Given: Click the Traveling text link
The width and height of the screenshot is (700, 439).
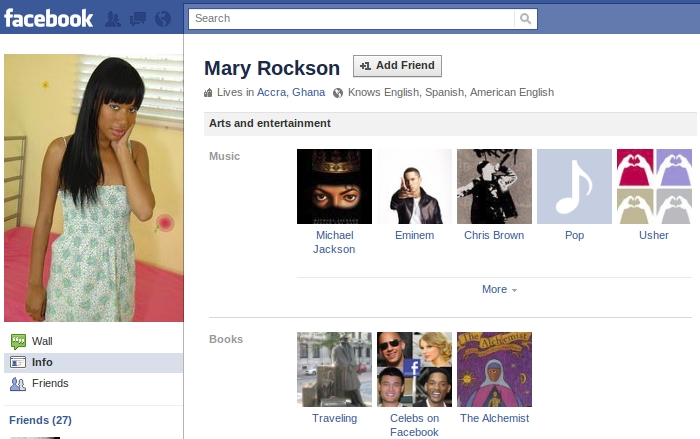Looking at the screenshot, I should click(334, 418).
